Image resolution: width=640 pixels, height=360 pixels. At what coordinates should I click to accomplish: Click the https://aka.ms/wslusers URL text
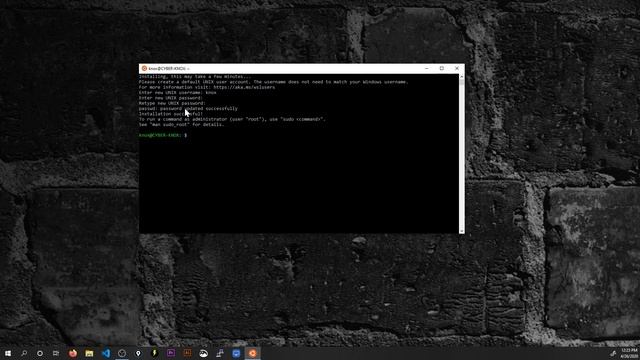(x=244, y=87)
